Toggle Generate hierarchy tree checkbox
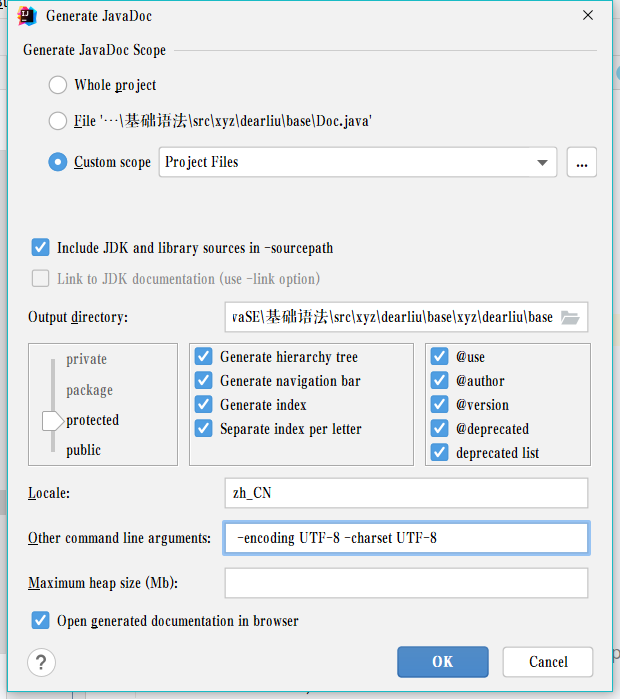This screenshot has width=620, height=699. click(x=204, y=357)
